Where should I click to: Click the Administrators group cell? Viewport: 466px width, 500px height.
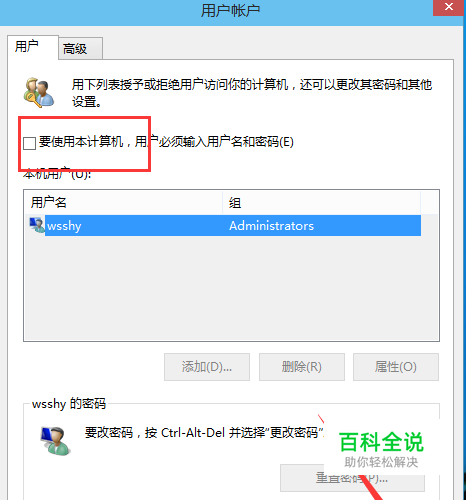pos(271,226)
